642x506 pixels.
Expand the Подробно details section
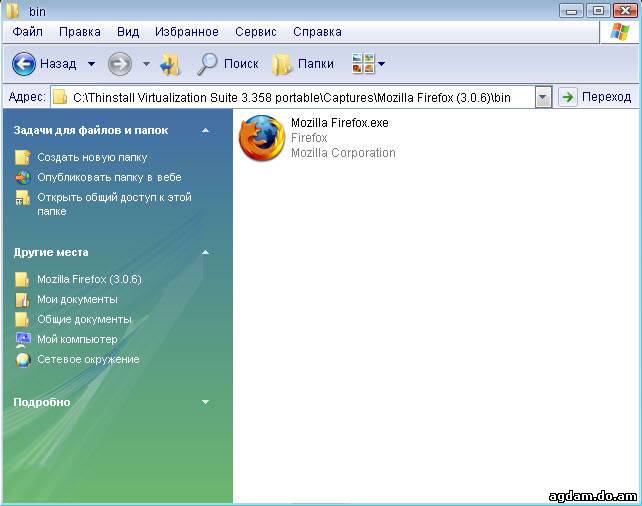pyautogui.click(x=206, y=402)
